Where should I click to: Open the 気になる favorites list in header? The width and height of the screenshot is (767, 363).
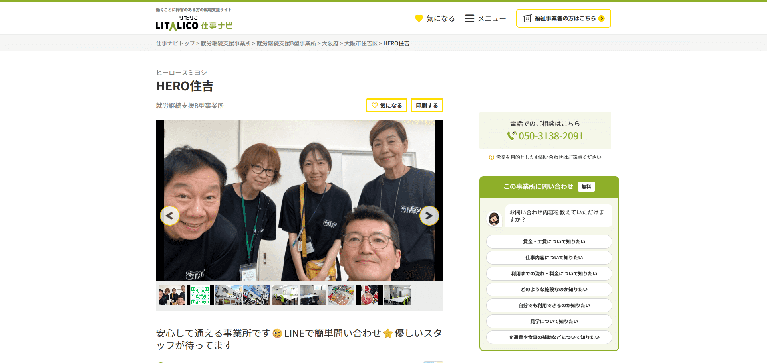pos(434,19)
